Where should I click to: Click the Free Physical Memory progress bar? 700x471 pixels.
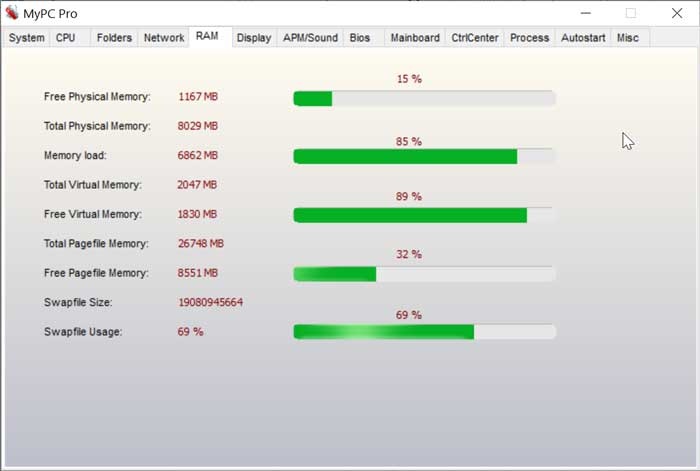click(424, 98)
